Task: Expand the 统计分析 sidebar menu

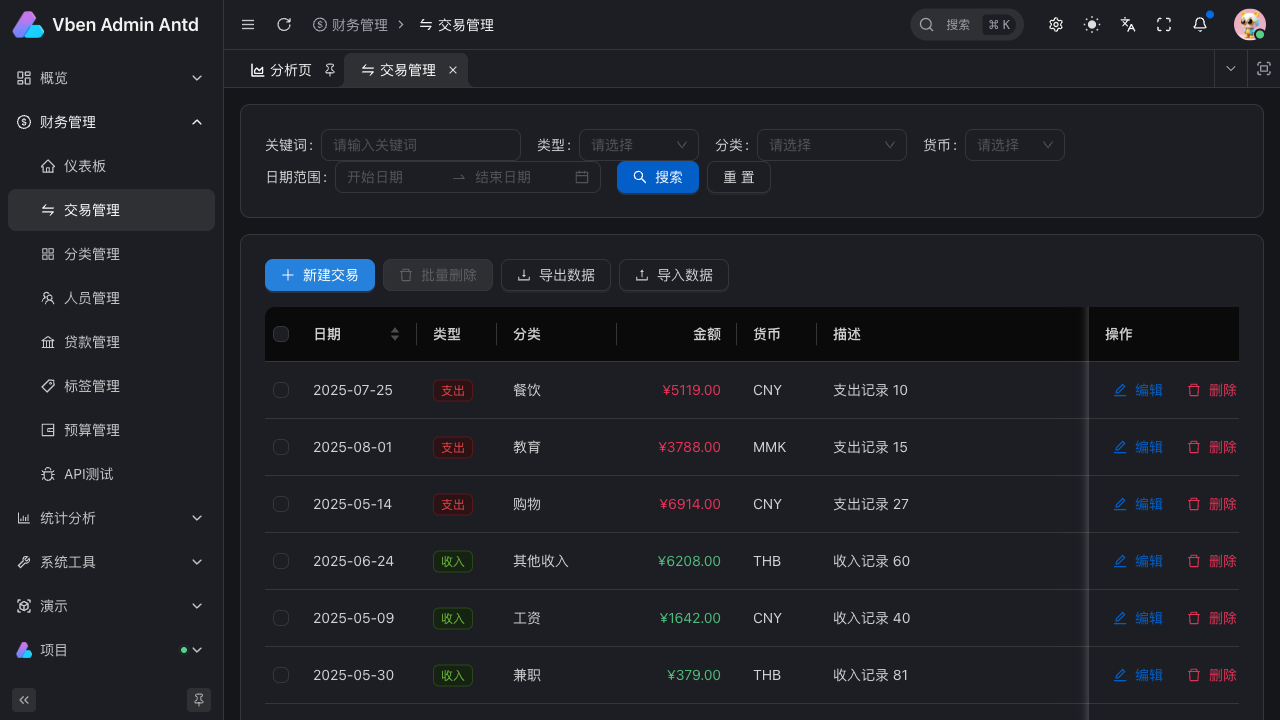Action: 111,518
